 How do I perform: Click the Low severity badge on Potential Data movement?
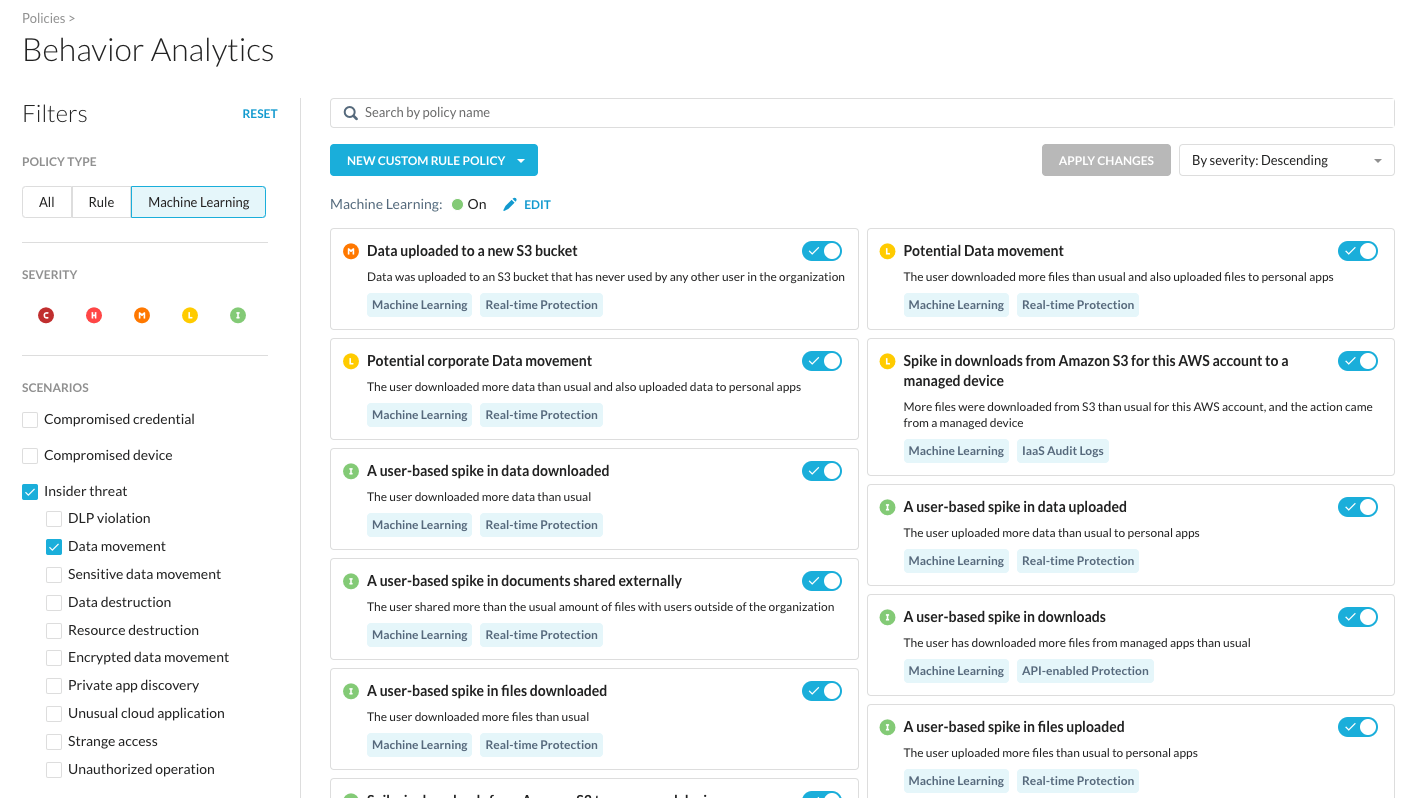tap(886, 251)
